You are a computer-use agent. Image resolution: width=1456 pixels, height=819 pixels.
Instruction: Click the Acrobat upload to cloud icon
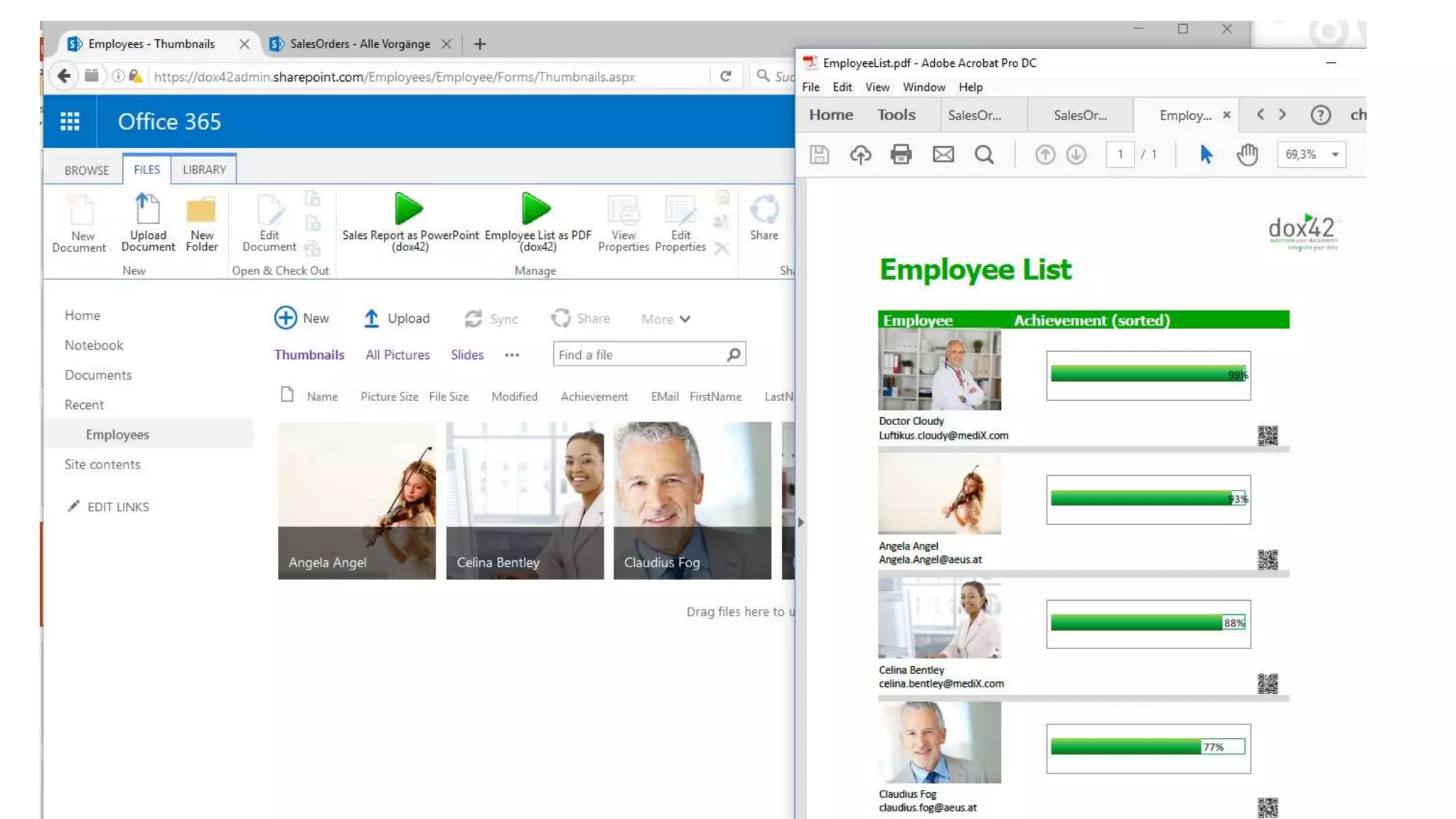860,154
